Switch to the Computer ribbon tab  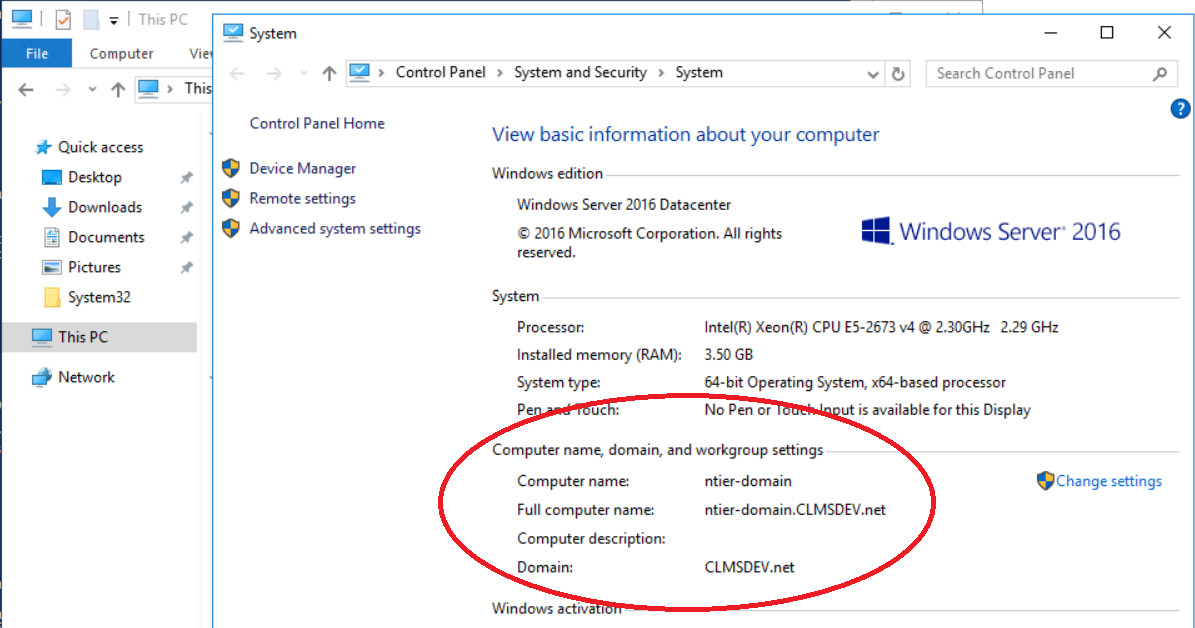(x=121, y=54)
